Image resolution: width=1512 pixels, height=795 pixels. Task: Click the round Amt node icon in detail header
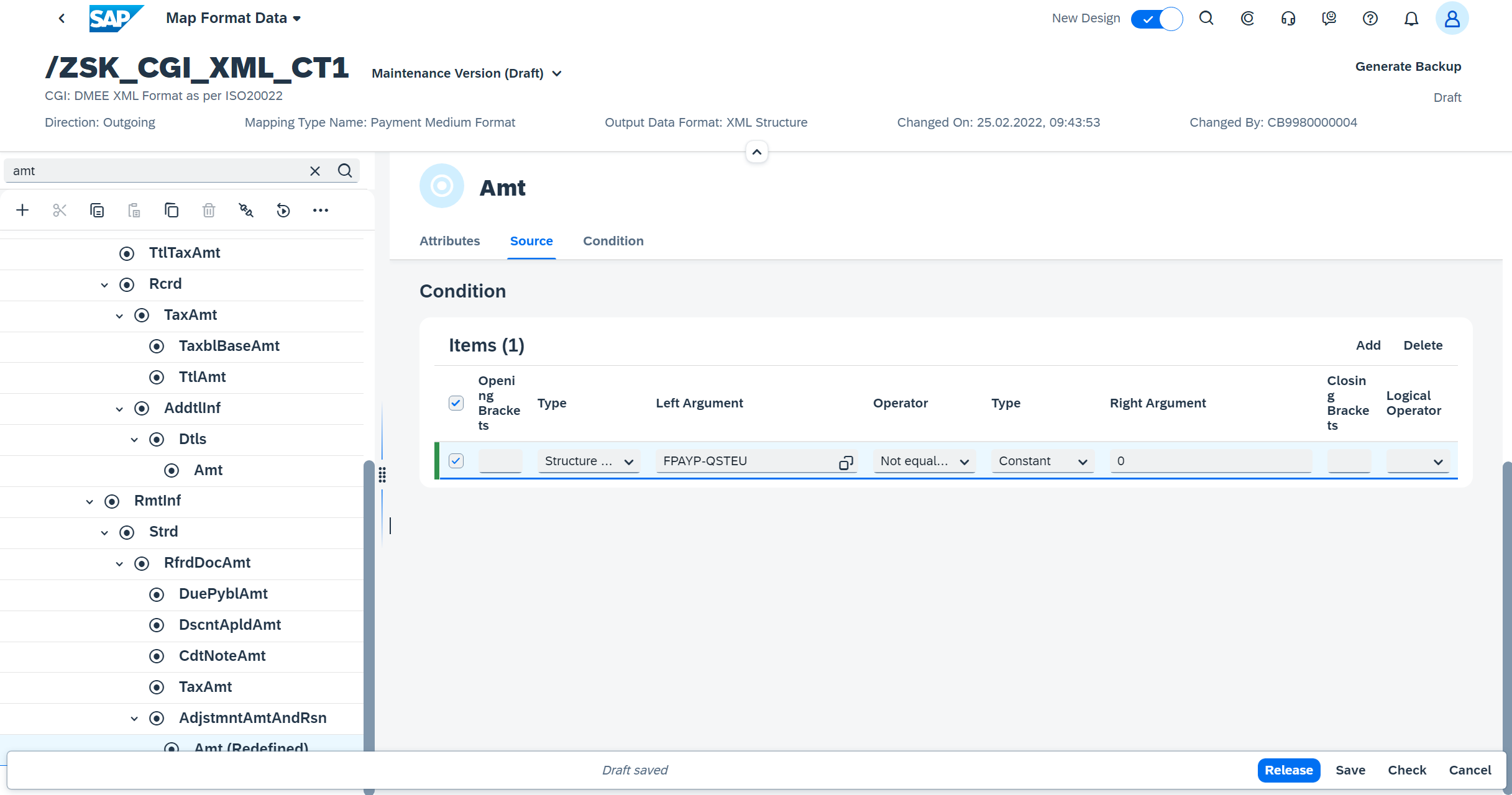(x=442, y=186)
